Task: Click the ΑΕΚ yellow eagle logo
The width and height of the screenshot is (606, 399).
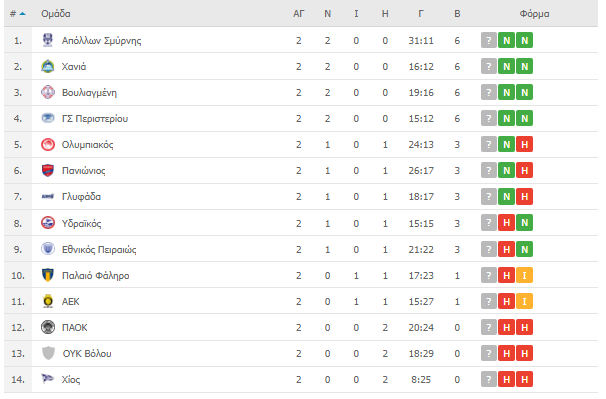Action: 48,301
